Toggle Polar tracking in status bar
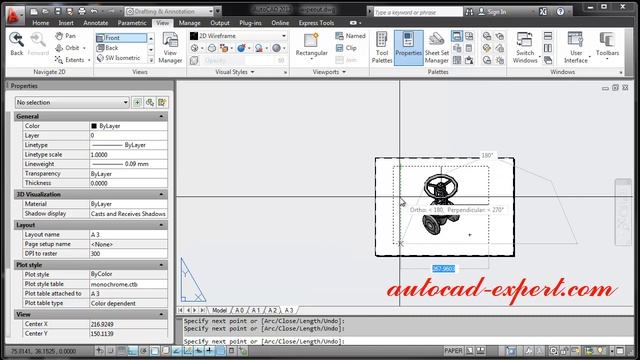This screenshot has width=640, height=360. point(143,351)
